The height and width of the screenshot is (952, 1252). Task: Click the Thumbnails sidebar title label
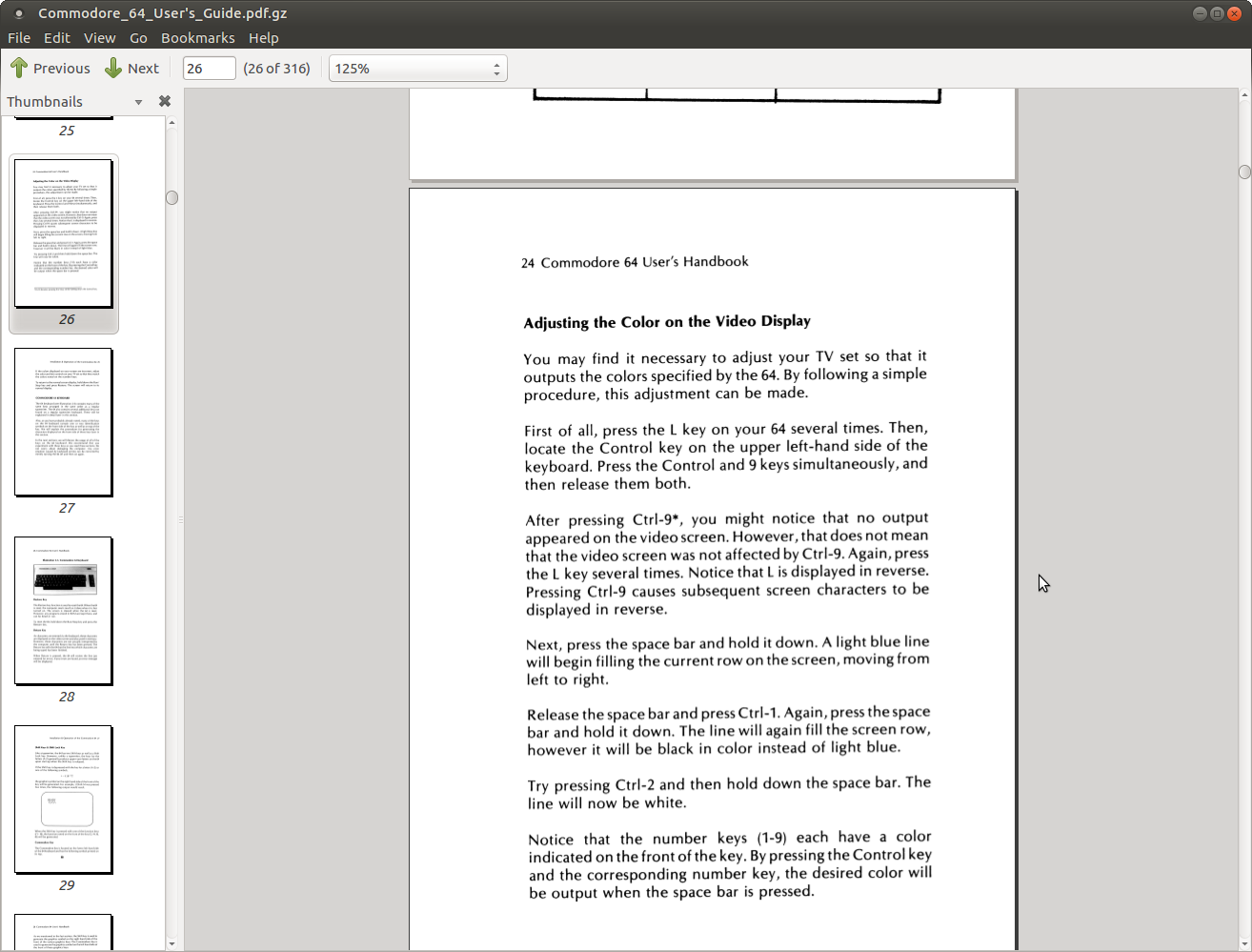click(45, 102)
